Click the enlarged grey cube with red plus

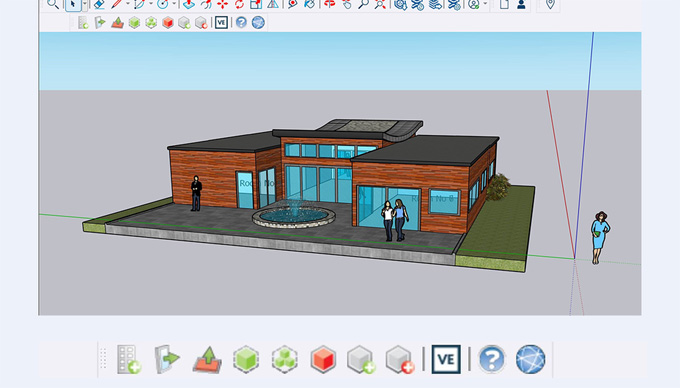(x=400, y=359)
